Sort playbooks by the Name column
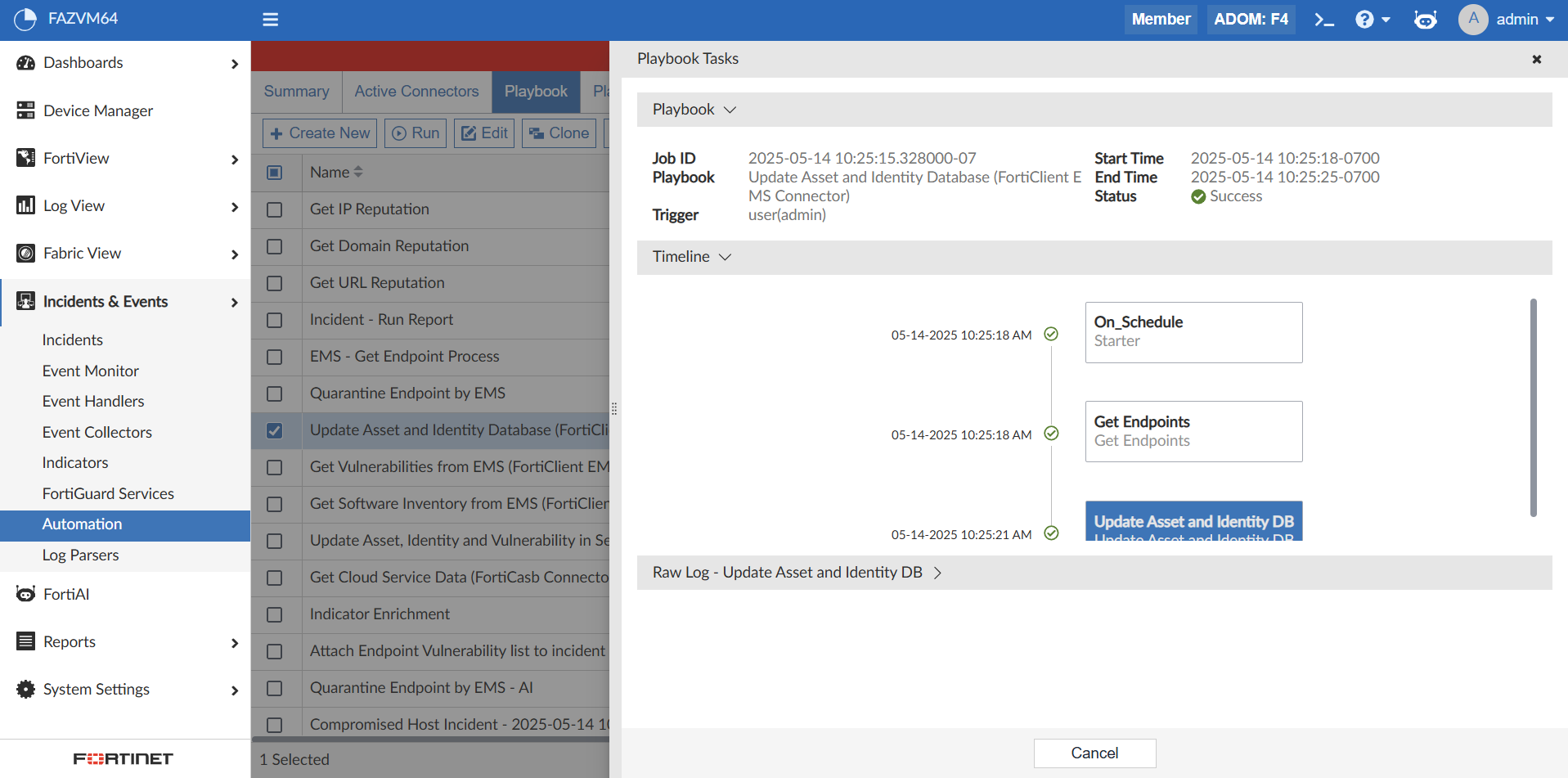This screenshot has height=778, width=1568. (335, 172)
